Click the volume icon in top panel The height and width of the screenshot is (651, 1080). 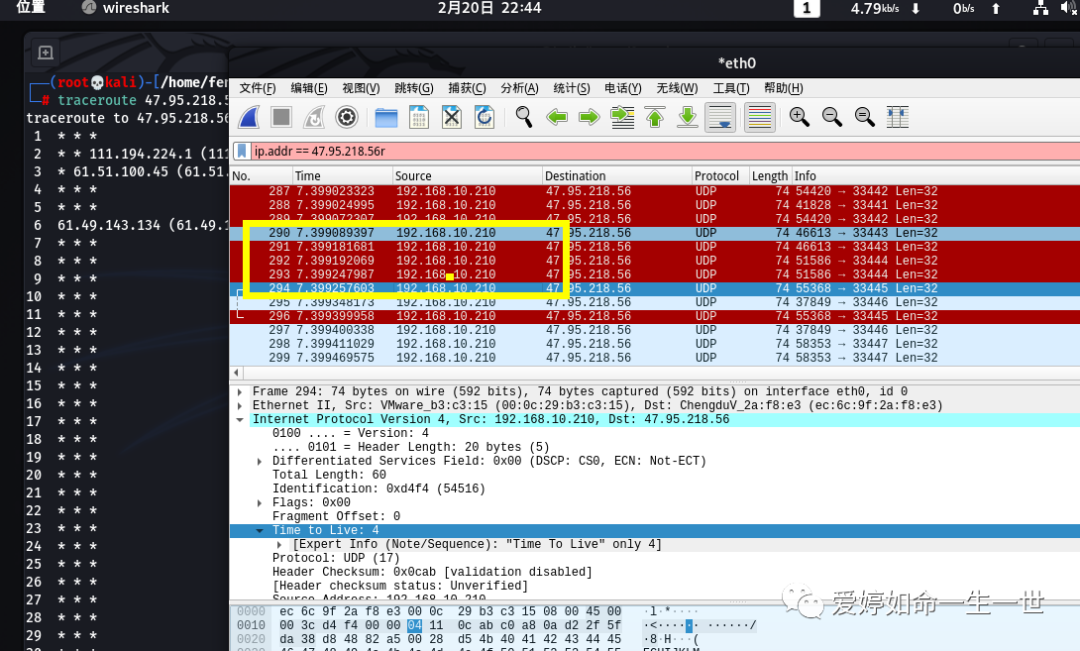coord(1070,8)
